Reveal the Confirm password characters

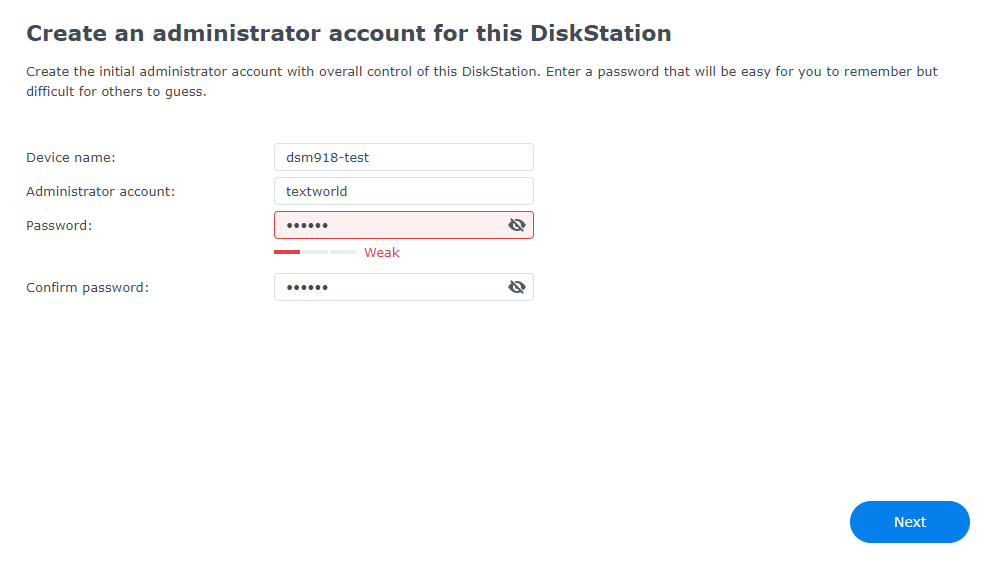[516, 287]
